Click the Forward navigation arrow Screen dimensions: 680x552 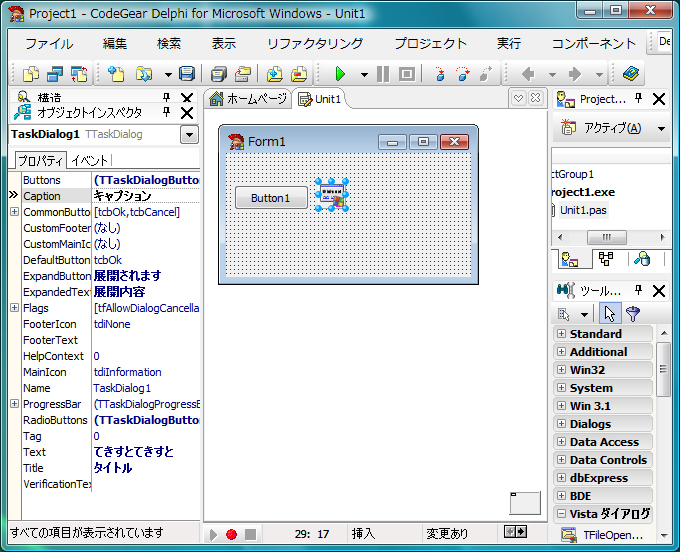(x=575, y=74)
